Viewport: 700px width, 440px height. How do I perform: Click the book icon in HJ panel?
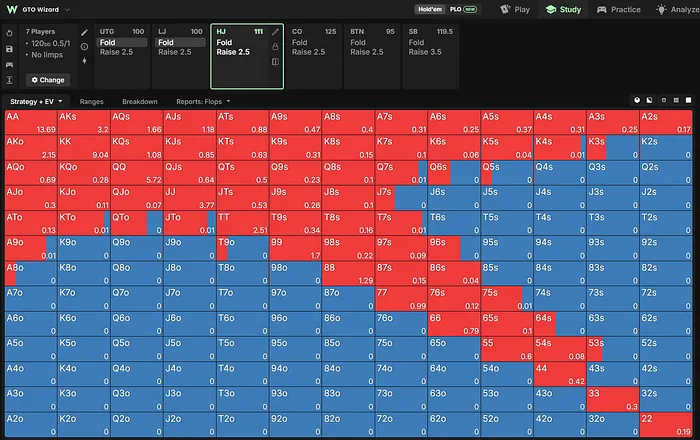[x=275, y=62]
